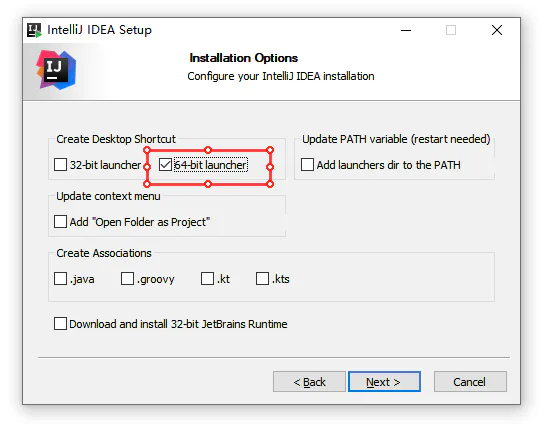Enable Add "Open Folder as Project" option

[60, 221]
